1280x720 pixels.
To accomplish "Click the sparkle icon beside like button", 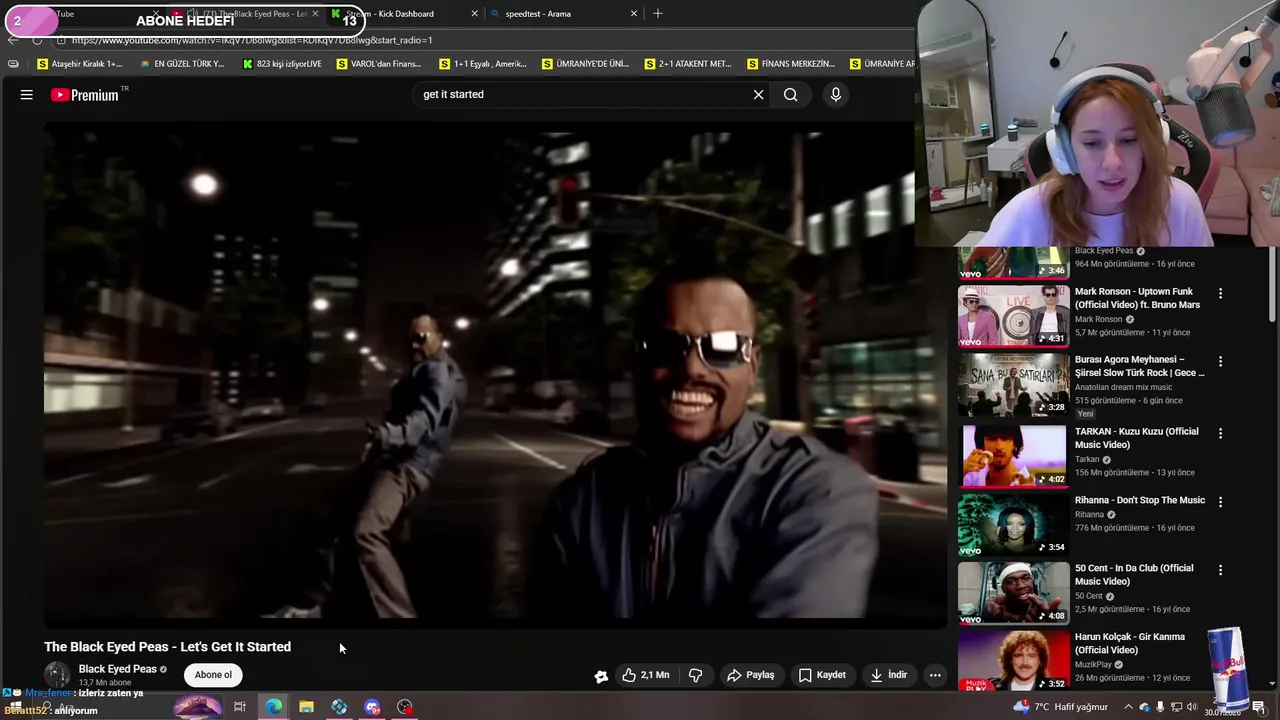I will tap(601, 676).
